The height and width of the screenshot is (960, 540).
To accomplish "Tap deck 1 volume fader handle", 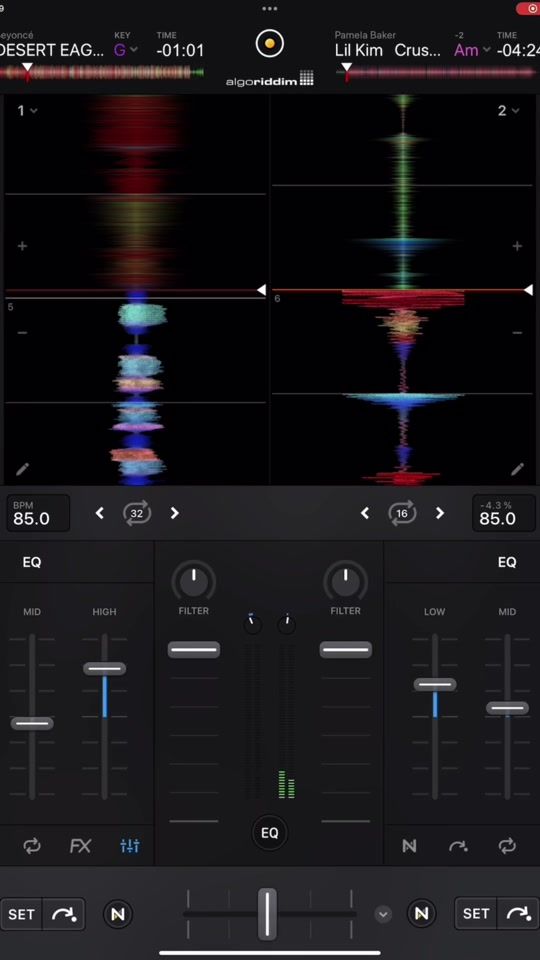I will [193, 650].
